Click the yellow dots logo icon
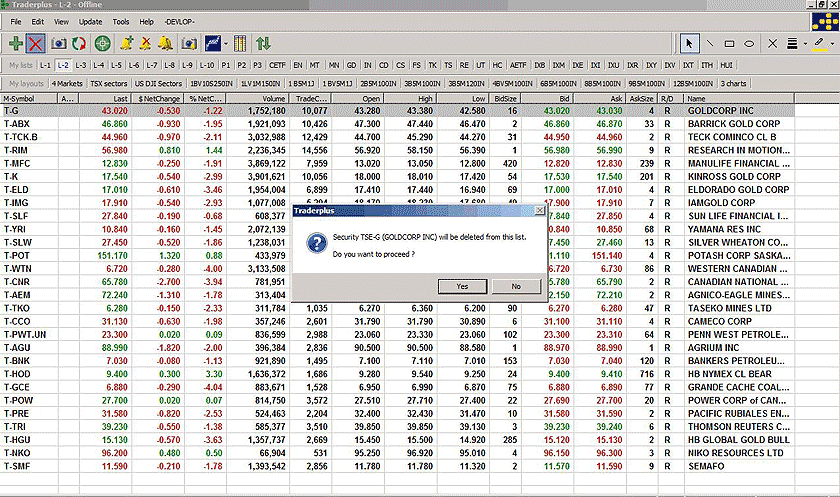Viewport: 840px width, 497px height. (825, 21)
